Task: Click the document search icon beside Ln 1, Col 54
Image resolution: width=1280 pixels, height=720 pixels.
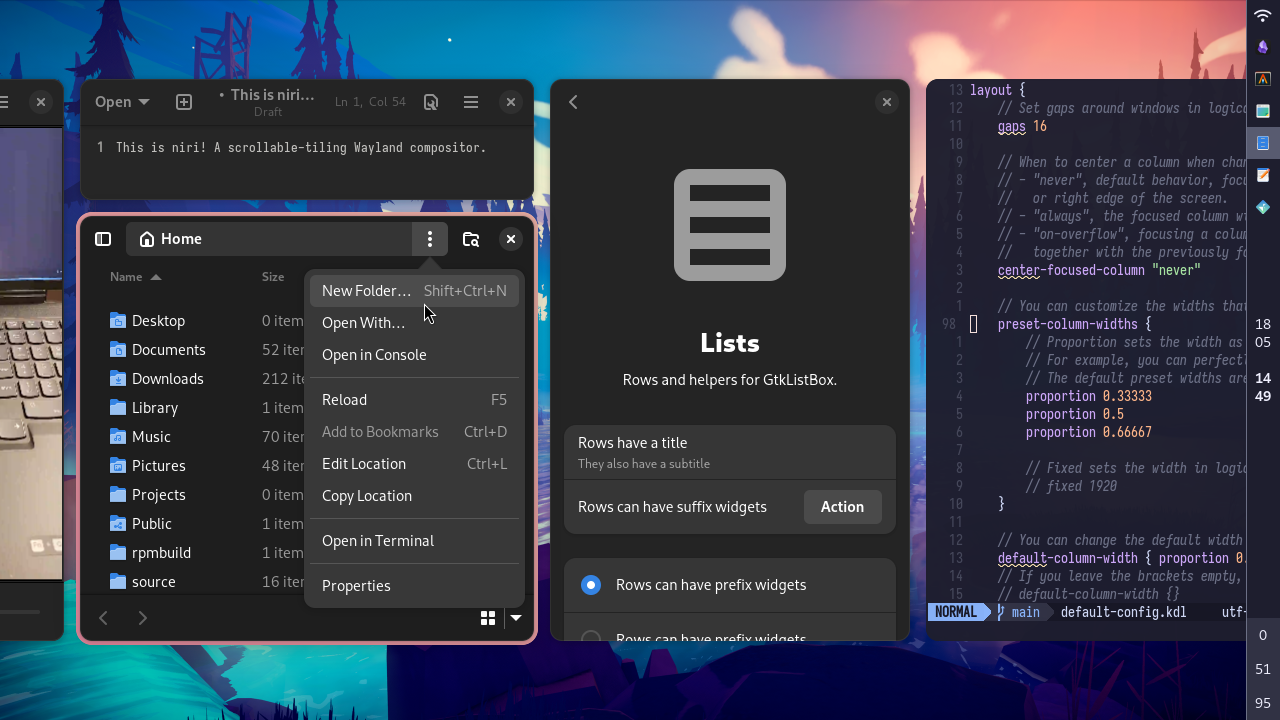Action: 431,102
